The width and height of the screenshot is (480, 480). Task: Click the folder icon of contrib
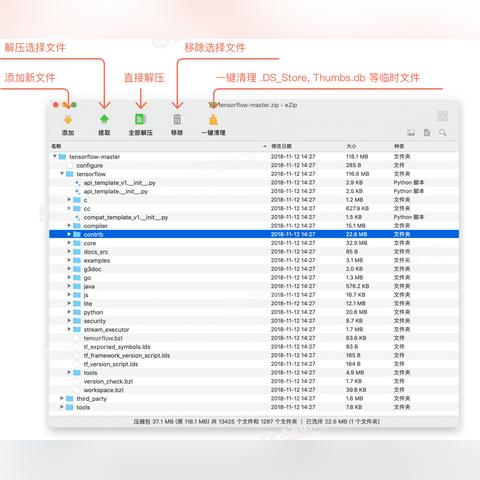[77, 234]
